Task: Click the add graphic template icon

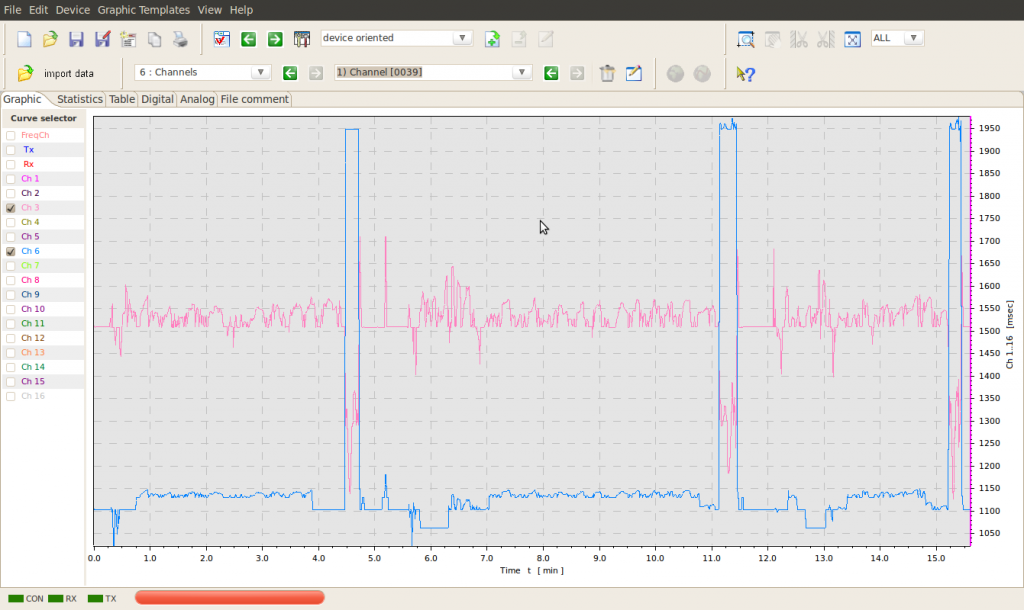Action: click(x=492, y=39)
